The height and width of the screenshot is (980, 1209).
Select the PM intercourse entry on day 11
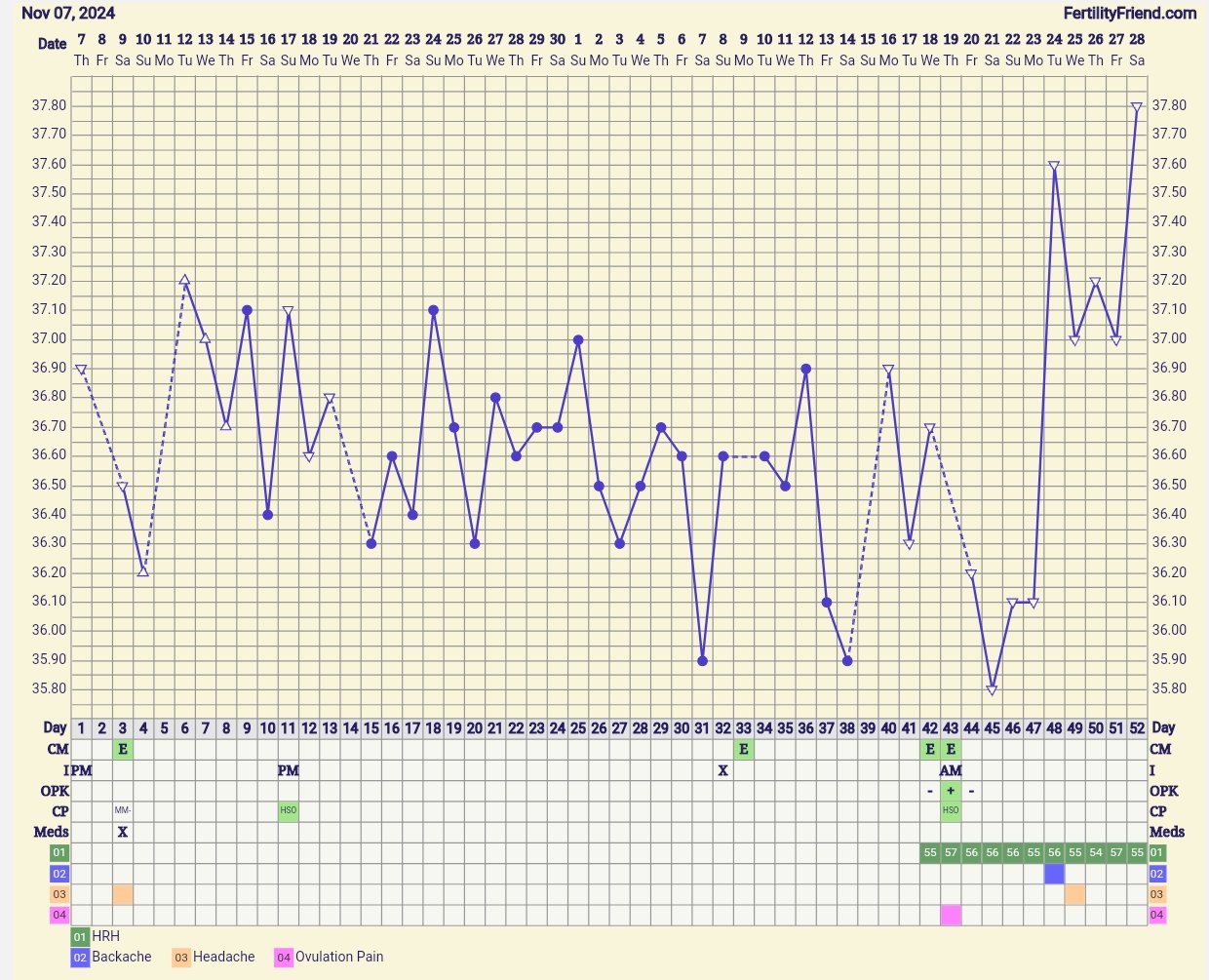click(289, 770)
